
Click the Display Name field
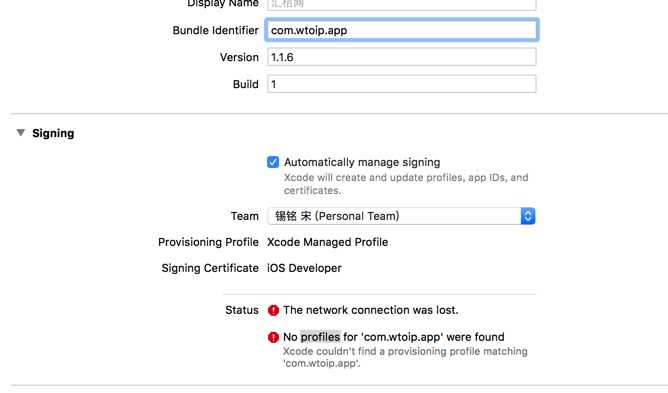coord(401,4)
